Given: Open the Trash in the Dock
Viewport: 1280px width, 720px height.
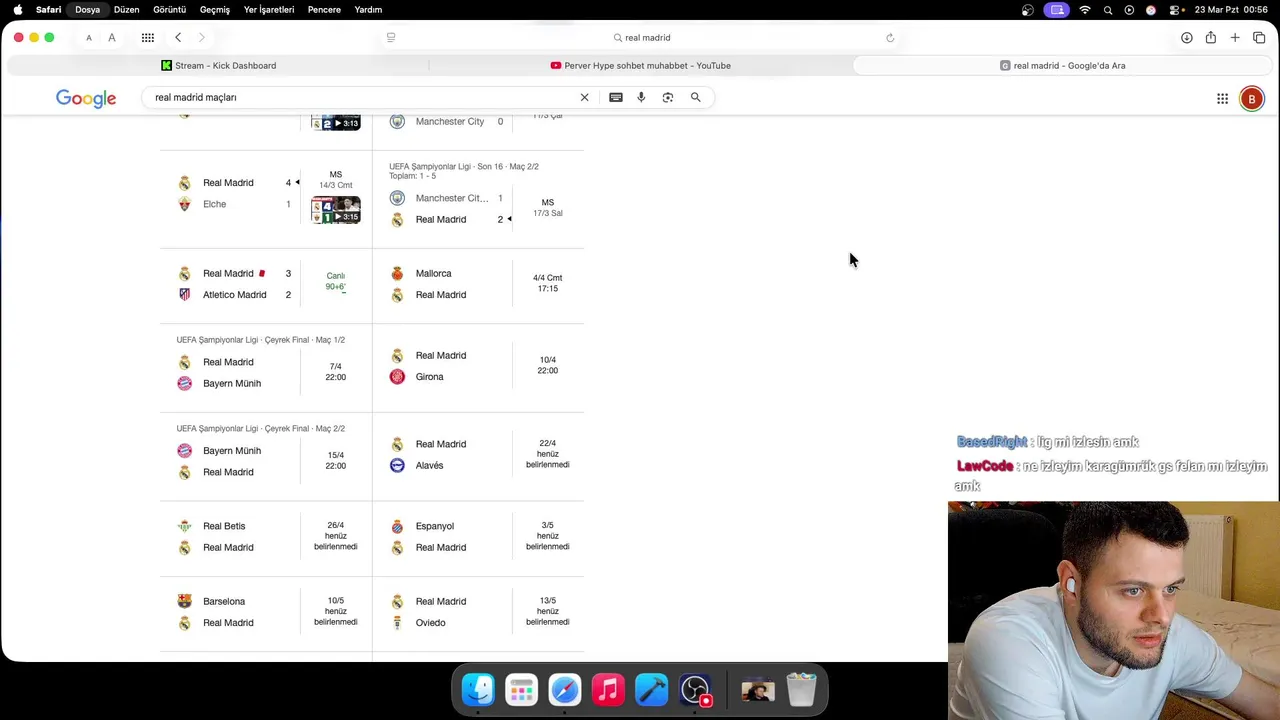Looking at the screenshot, I should (801, 690).
